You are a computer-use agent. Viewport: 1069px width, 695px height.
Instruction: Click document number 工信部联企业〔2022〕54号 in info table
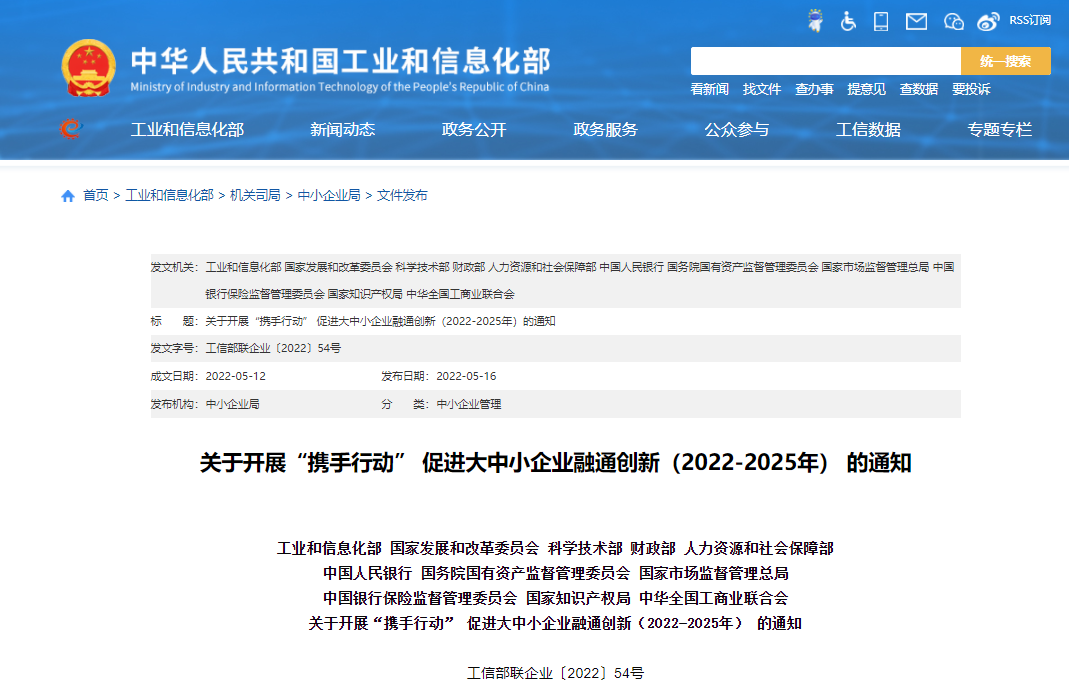pyautogui.click(x=273, y=349)
